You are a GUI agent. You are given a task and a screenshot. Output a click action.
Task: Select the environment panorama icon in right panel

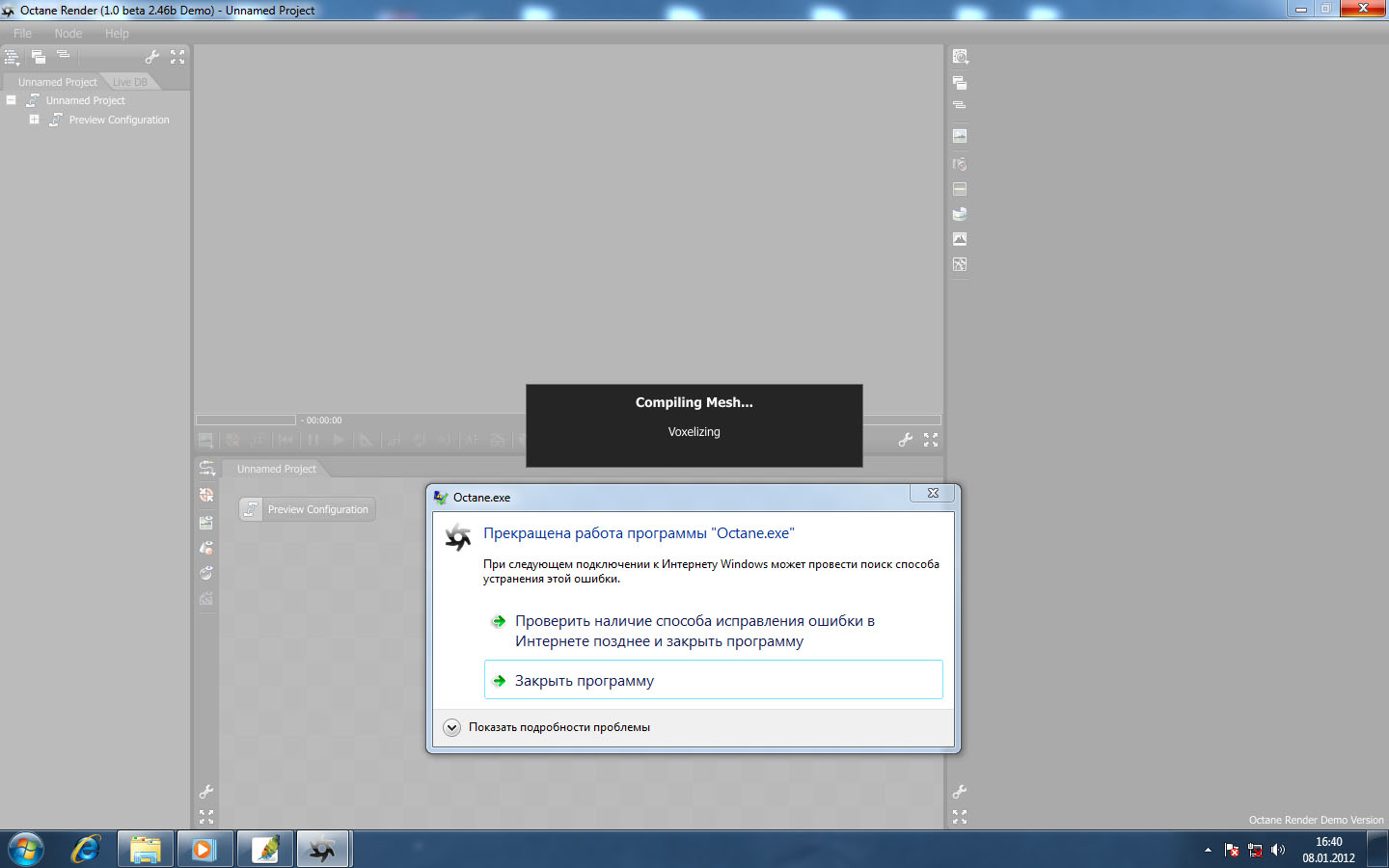point(960,214)
